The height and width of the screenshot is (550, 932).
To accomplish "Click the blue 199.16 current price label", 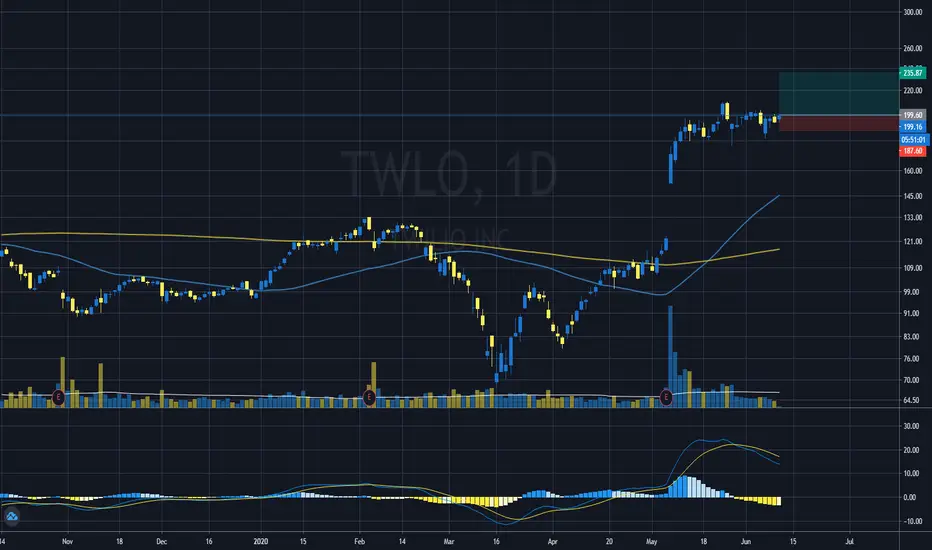I will 912,127.
